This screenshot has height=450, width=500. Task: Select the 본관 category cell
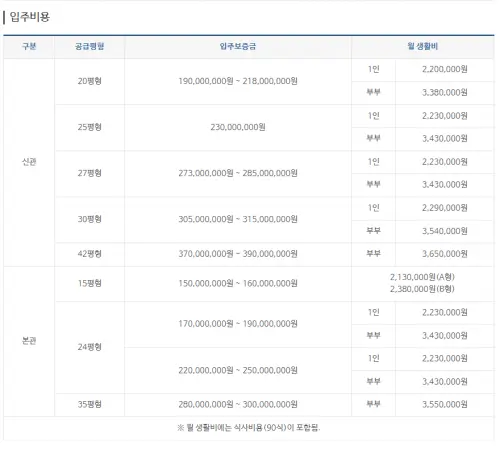pos(29,341)
